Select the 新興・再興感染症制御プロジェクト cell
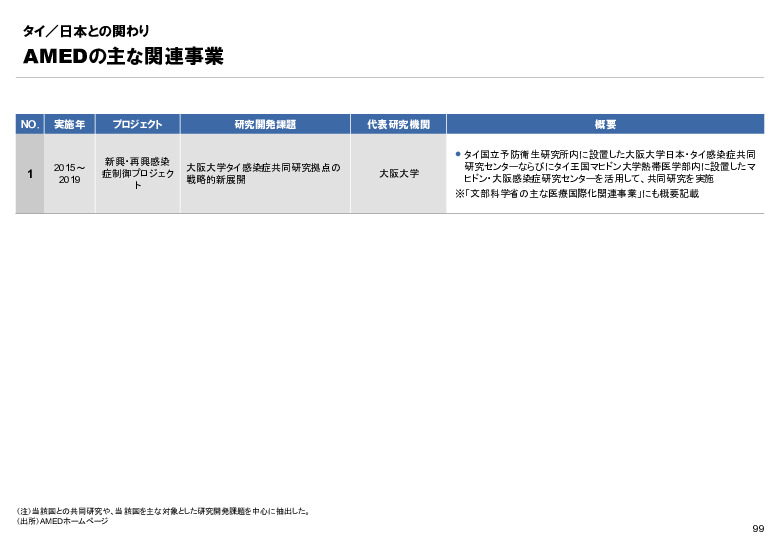This screenshot has width=780, height=540. pyautogui.click(x=137, y=174)
